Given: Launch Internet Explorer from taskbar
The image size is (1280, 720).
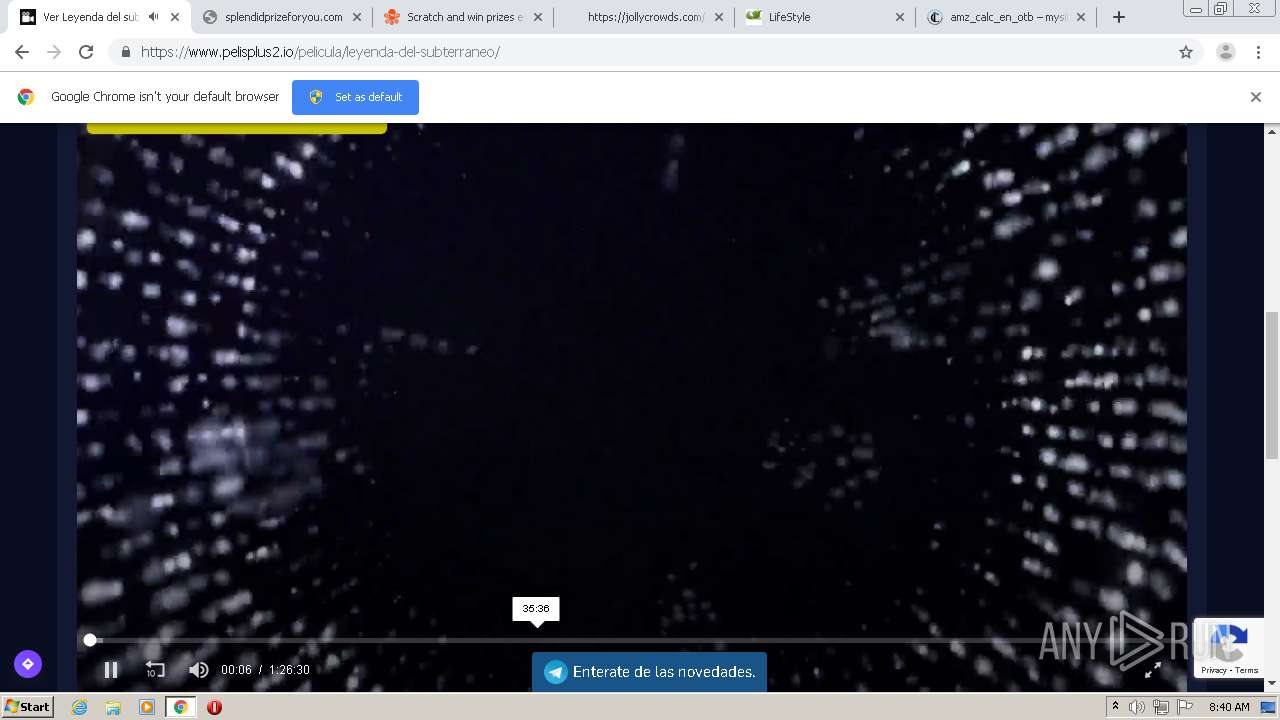Looking at the screenshot, I should (79, 707).
